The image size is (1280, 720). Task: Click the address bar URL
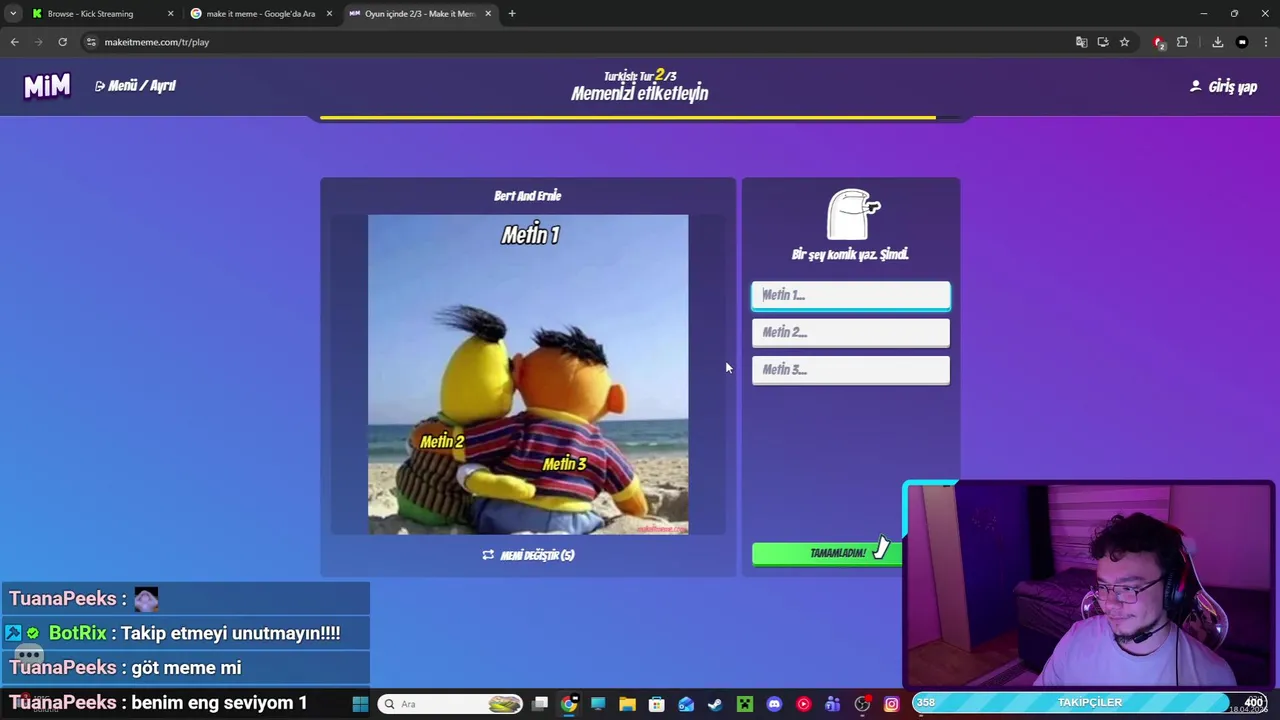(157, 42)
